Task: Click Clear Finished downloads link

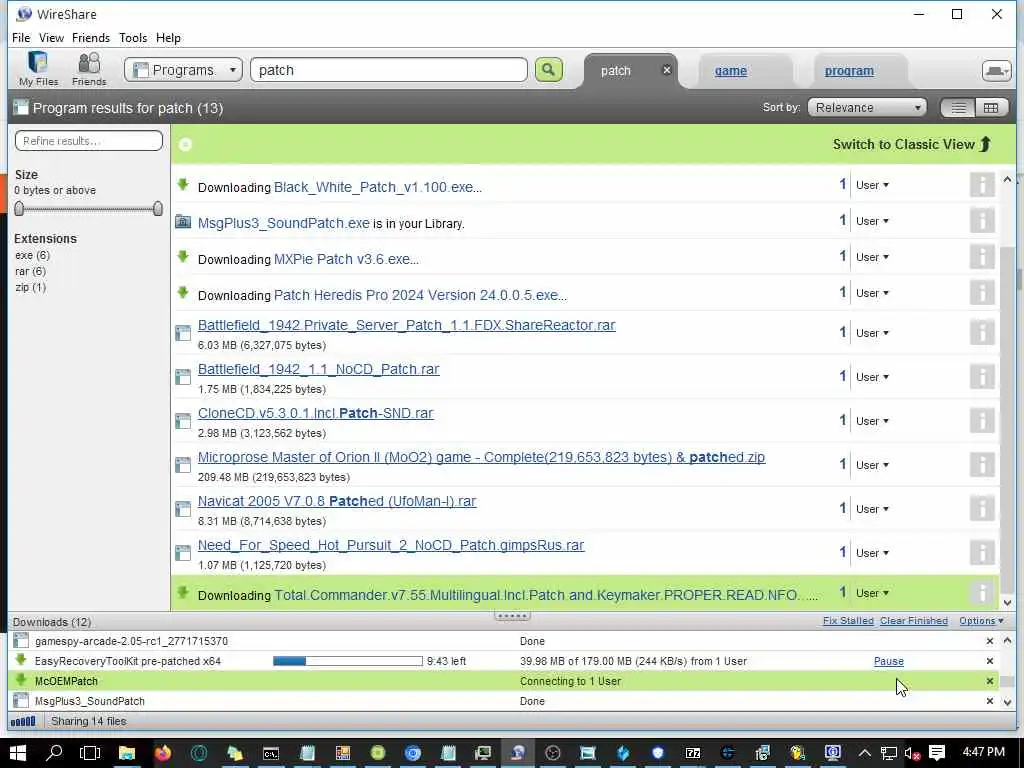Action: (913, 621)
